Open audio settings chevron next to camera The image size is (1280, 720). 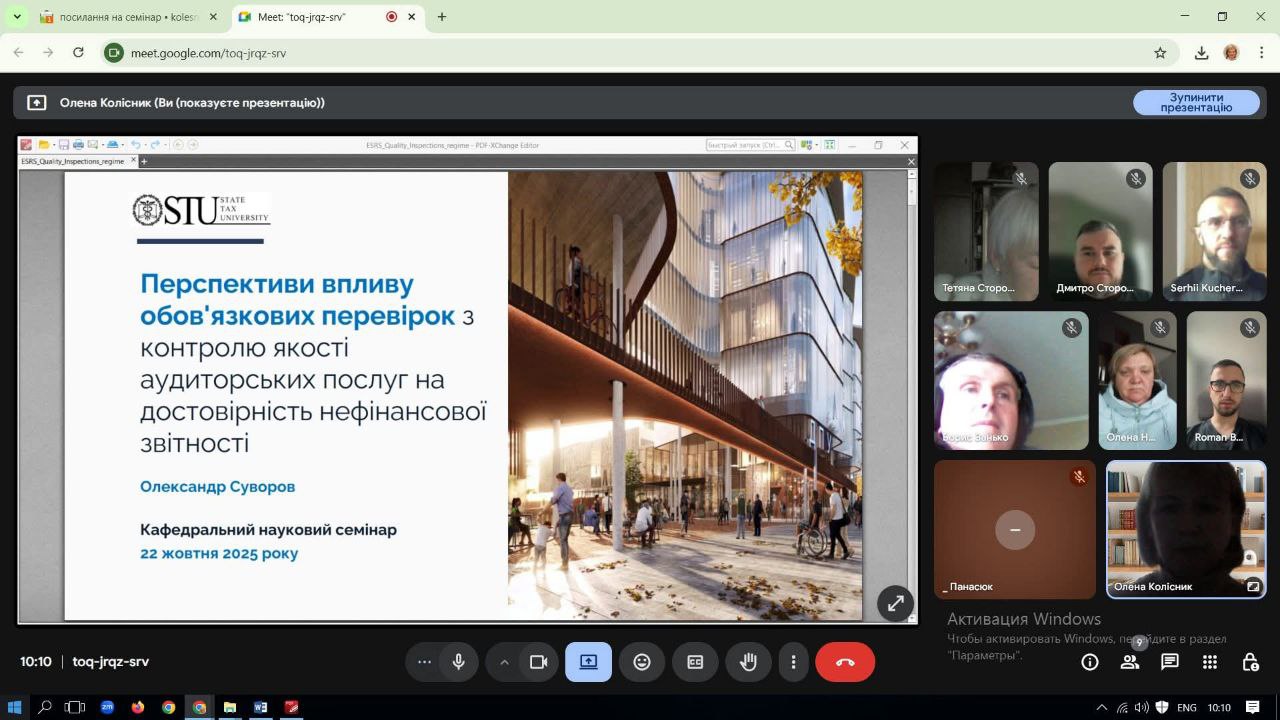click(x=504, y=662)
